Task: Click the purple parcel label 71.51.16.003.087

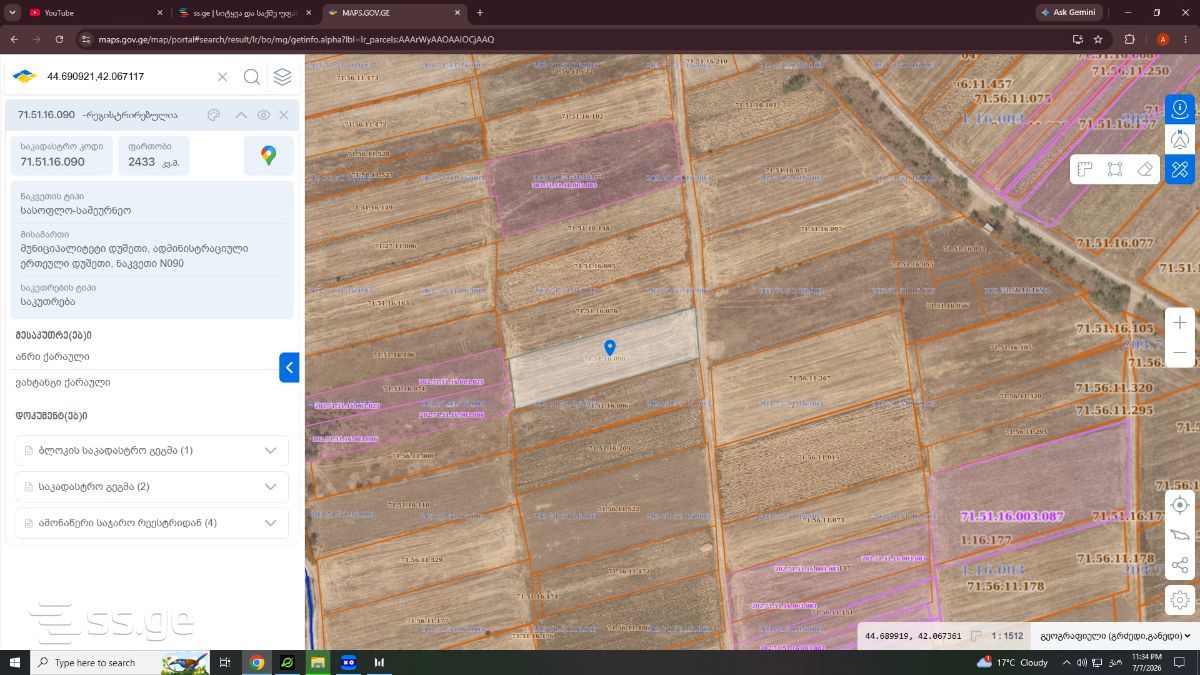Action: pyautogui.click(x=1012, y=516)
